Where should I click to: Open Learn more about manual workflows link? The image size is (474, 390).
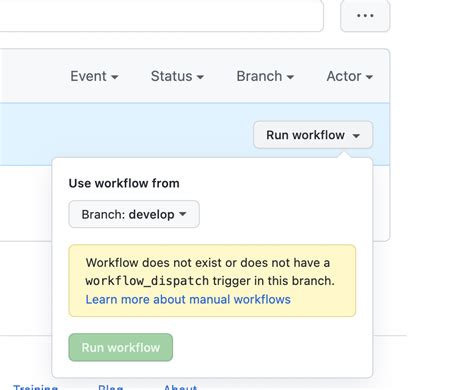click(x=188, y=299)
